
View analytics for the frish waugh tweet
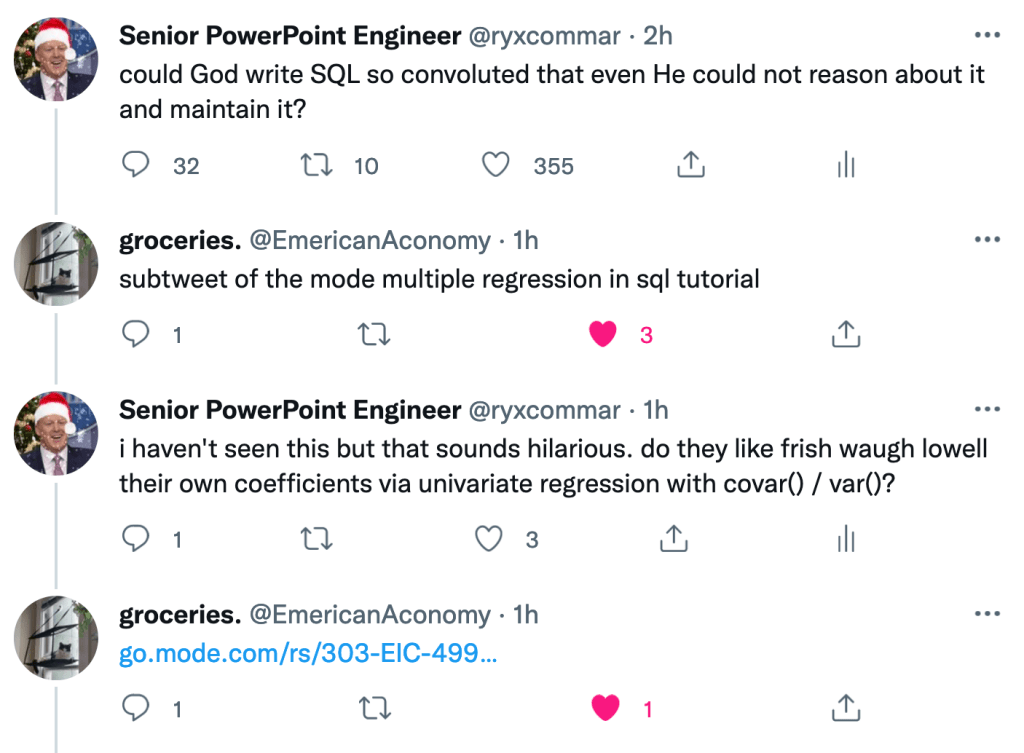(846, 540)
